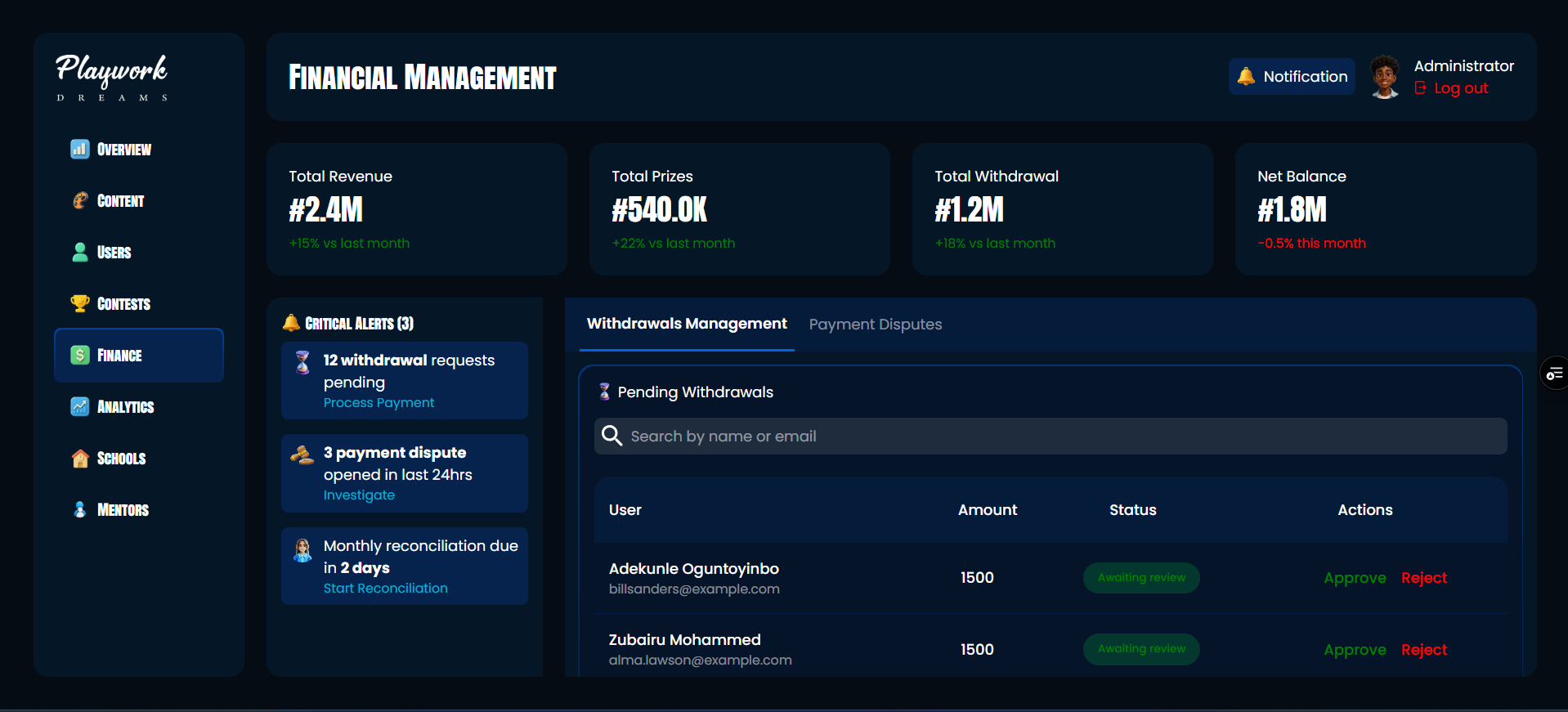Click Investigate under payment dispute alert
Screen dimensions: 1568x712
pos(359,495)
